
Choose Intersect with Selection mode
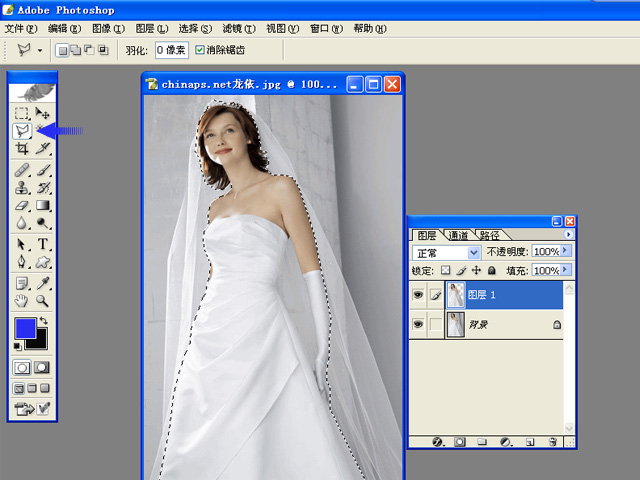[103, 50]
